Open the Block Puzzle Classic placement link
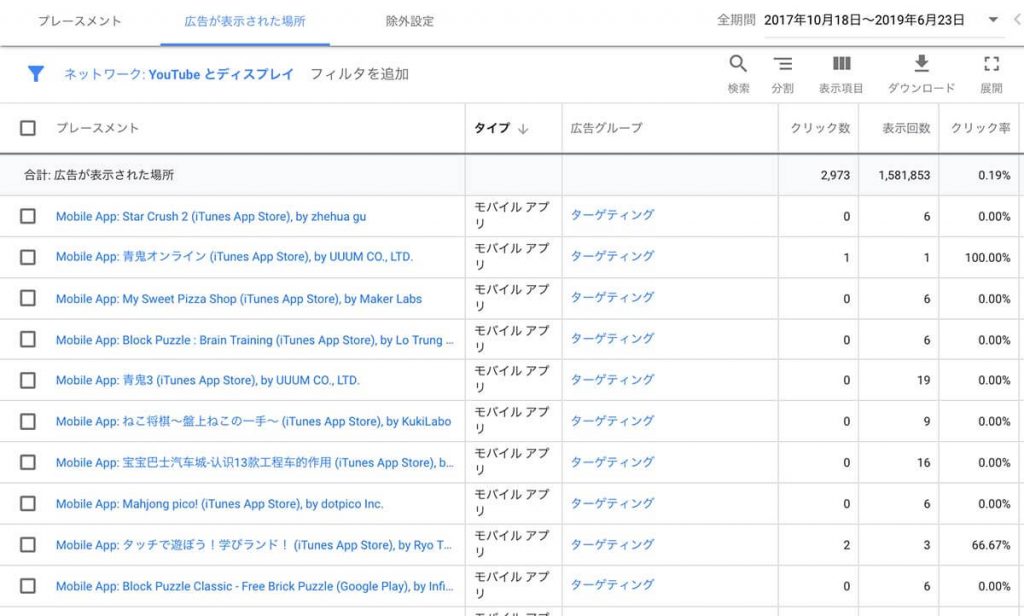Viewport: 1024px width, 616px height. [255, 586]
